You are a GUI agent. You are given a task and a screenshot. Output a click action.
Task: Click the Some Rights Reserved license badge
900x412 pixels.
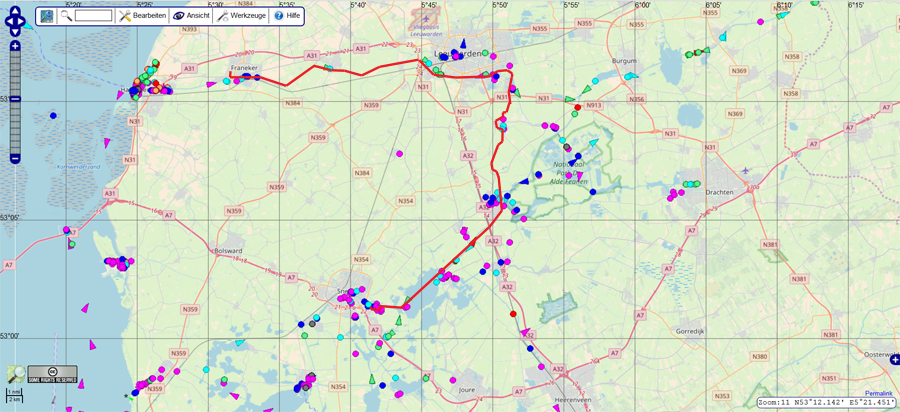[x=52, y=374]
